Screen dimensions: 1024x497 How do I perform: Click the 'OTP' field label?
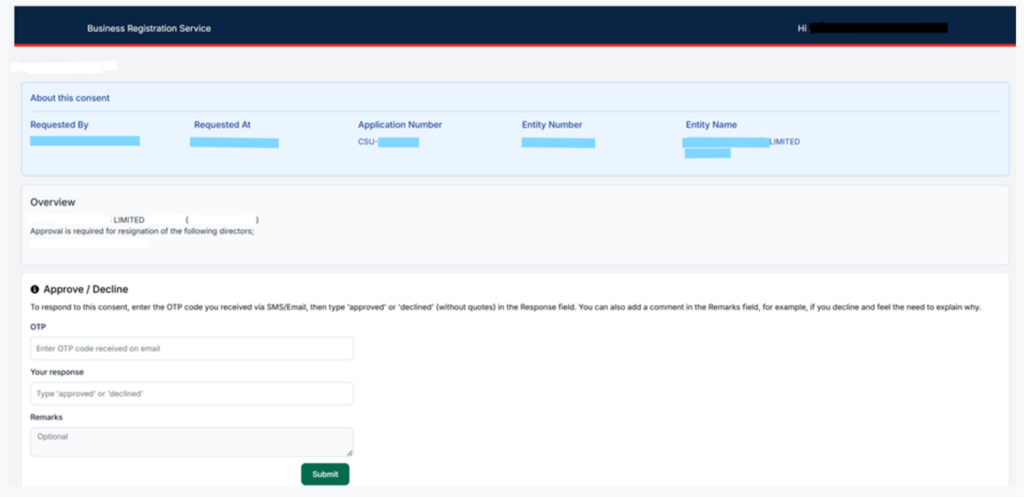point(38,327)
